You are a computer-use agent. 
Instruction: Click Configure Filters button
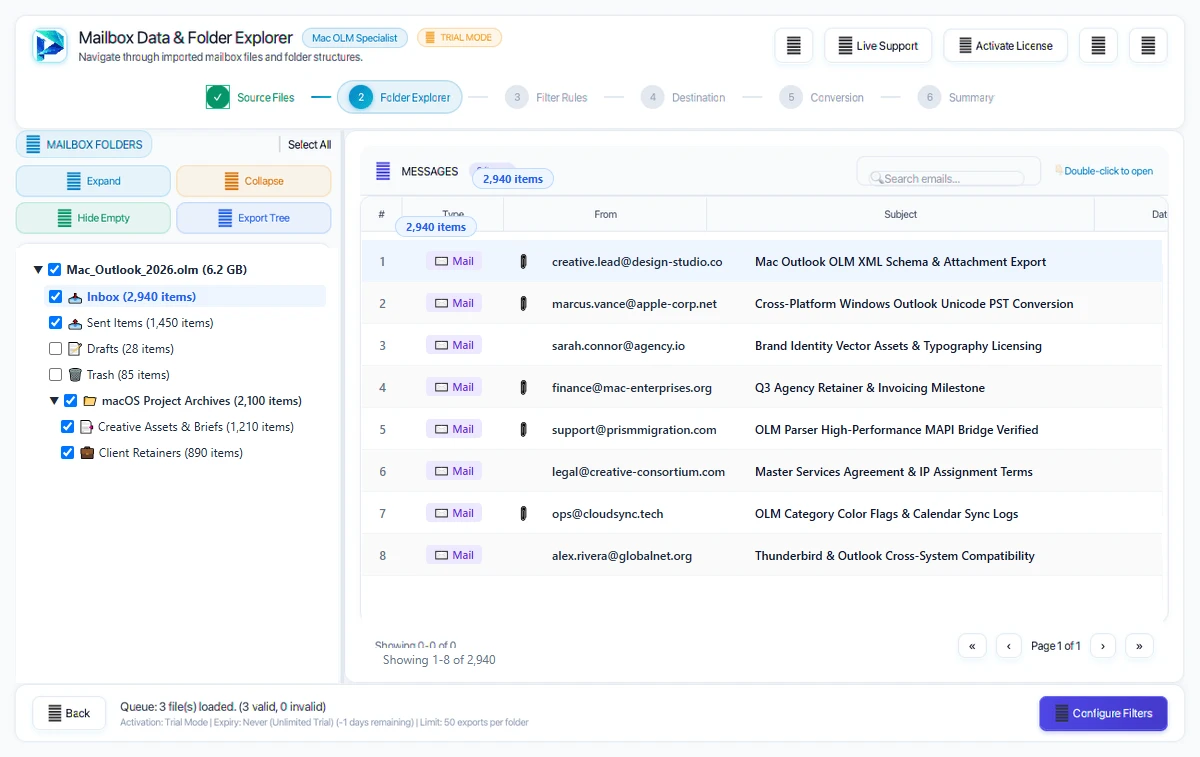[1103, 713]
